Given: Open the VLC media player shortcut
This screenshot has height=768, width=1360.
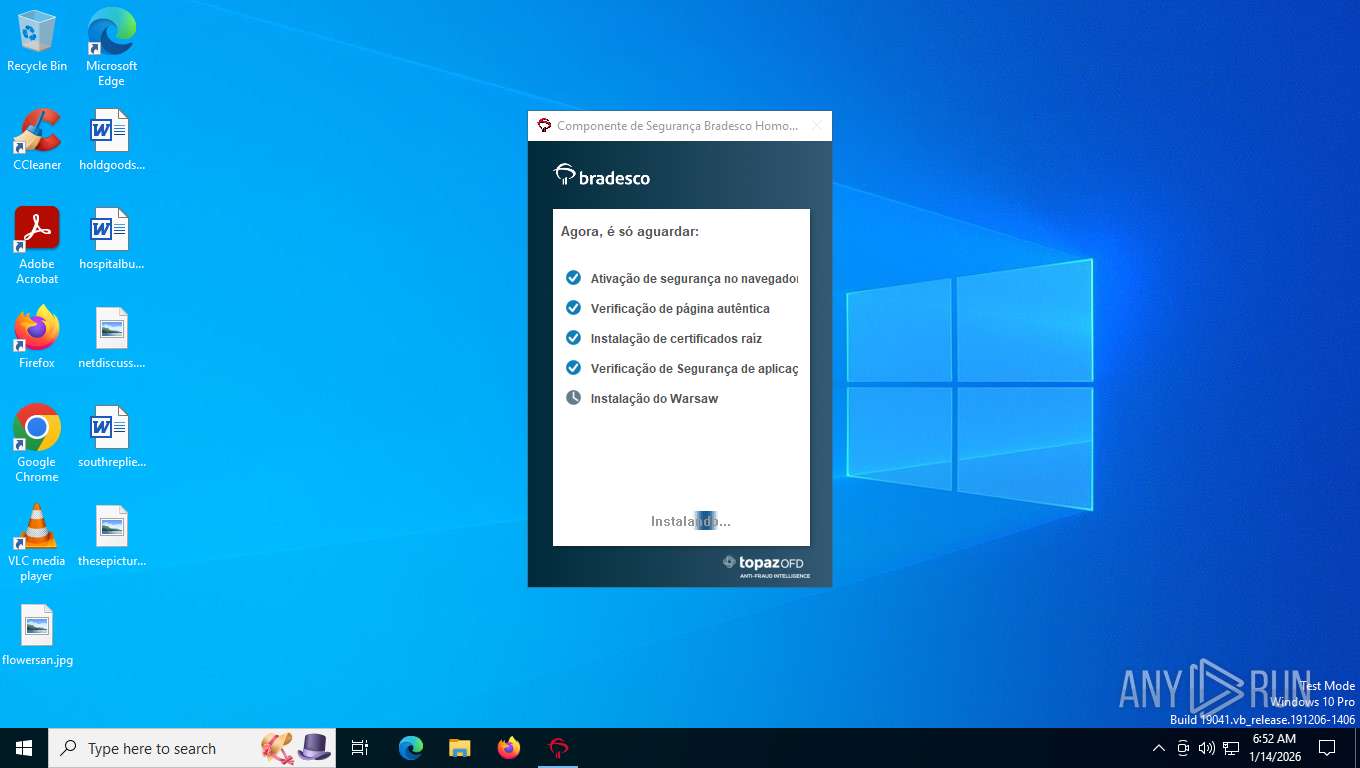Looking at the screenshot, I should point(37,543).
